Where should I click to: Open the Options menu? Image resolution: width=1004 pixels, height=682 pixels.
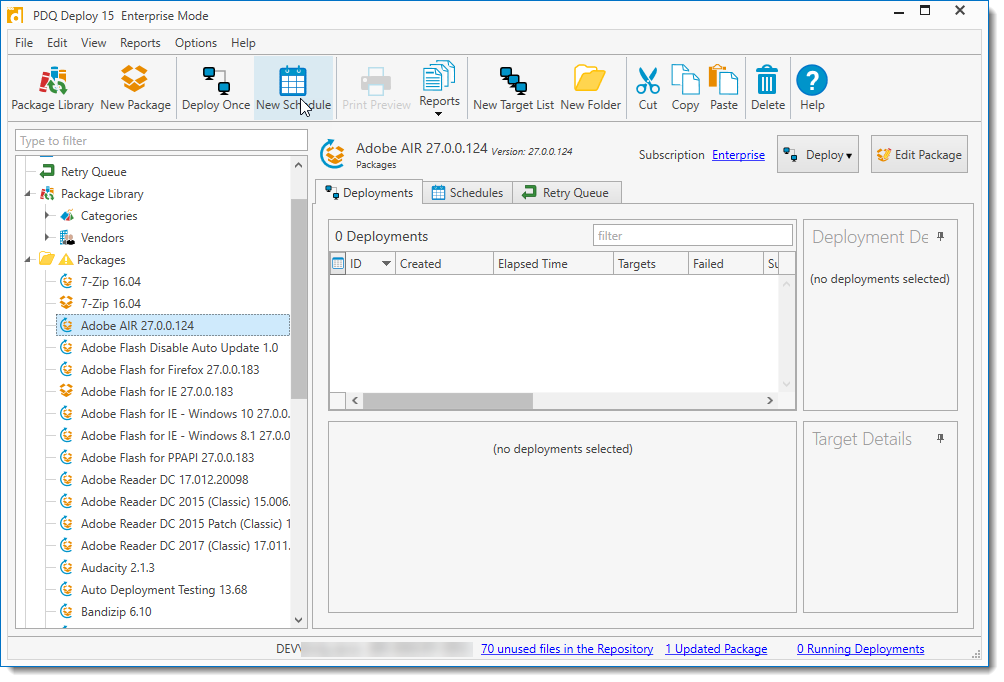click(196, 43)
